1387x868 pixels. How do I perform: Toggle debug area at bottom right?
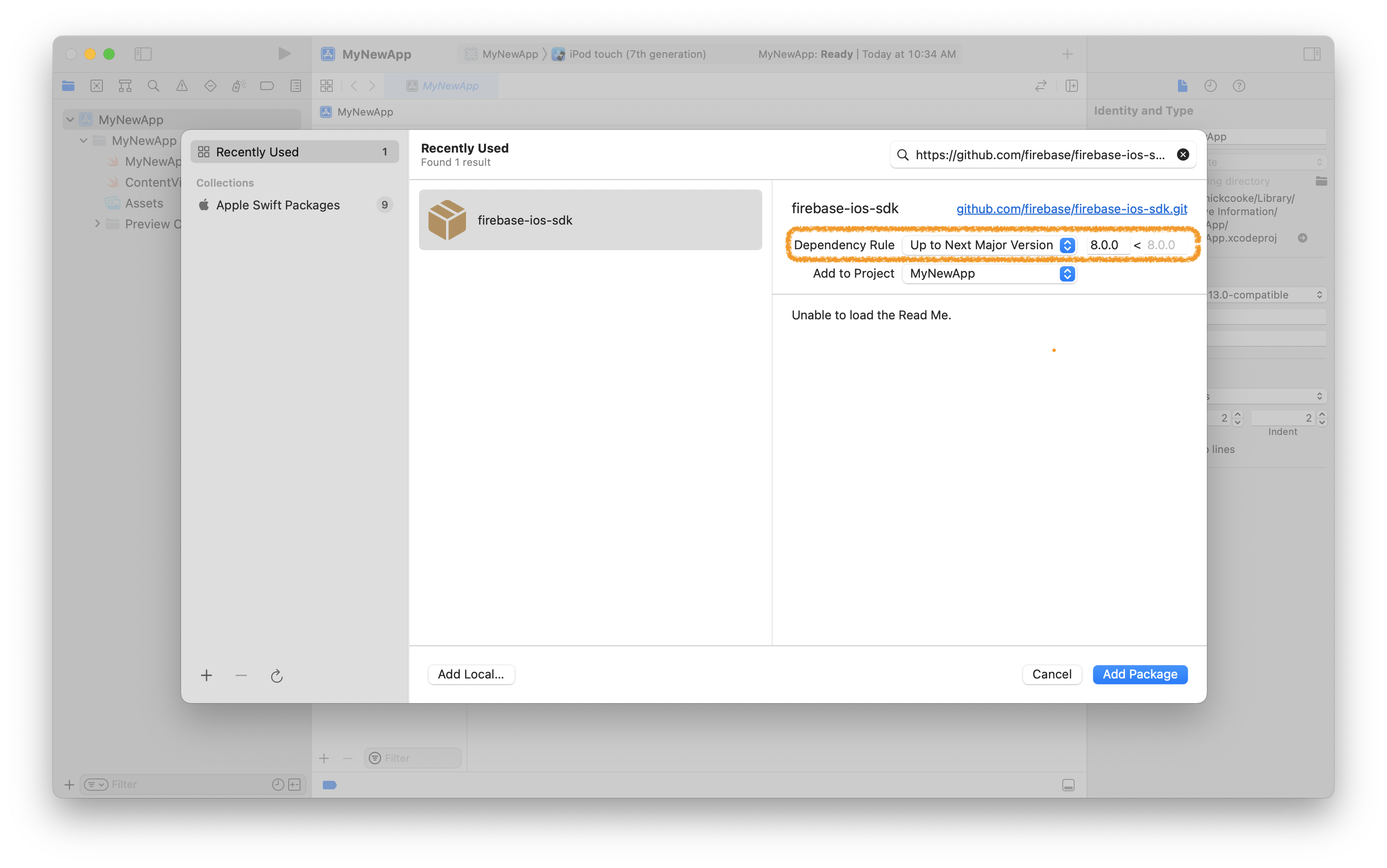tap(1068, 785)
